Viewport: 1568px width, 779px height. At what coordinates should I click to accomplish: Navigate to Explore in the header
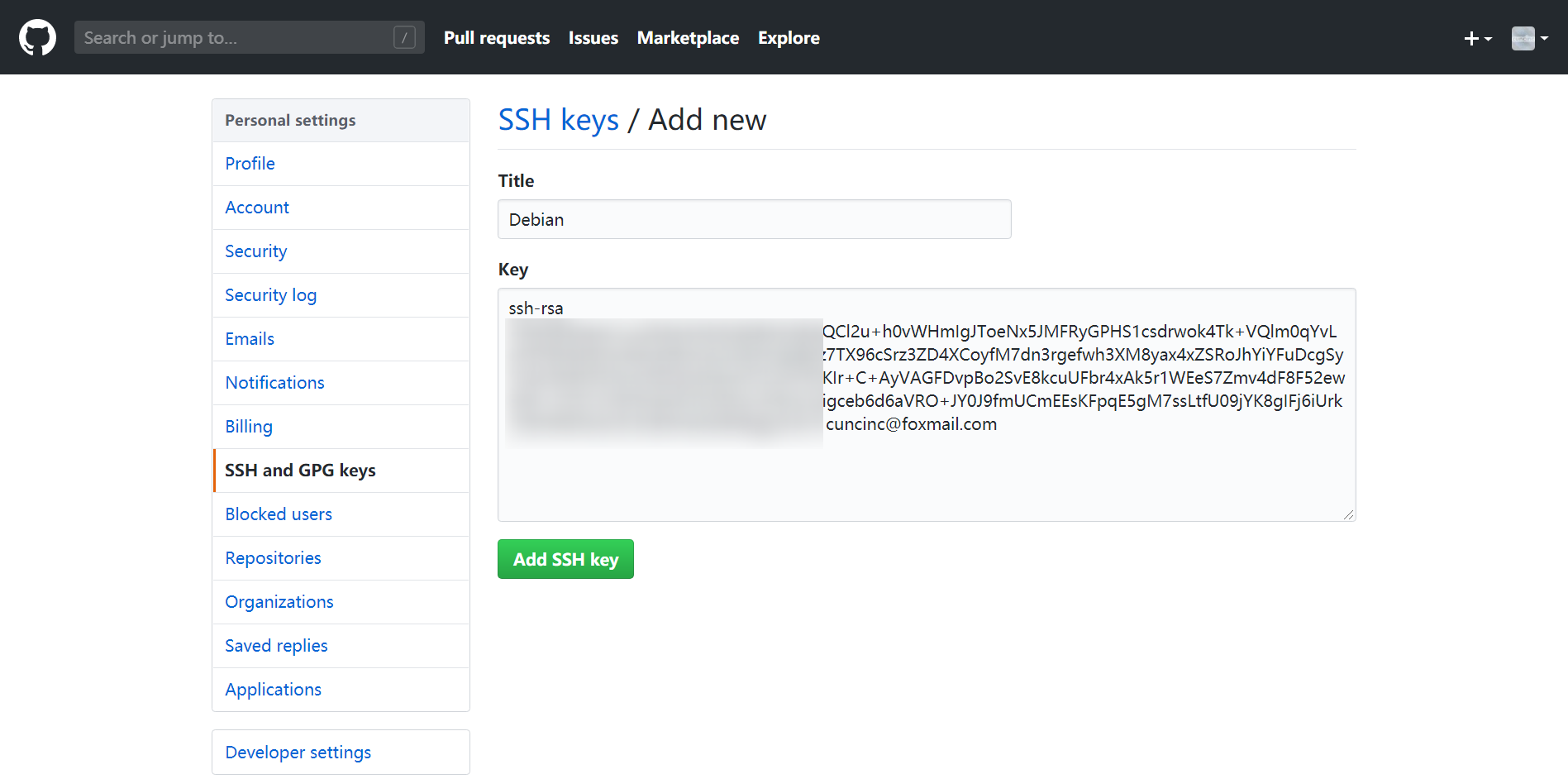(789, 38)
